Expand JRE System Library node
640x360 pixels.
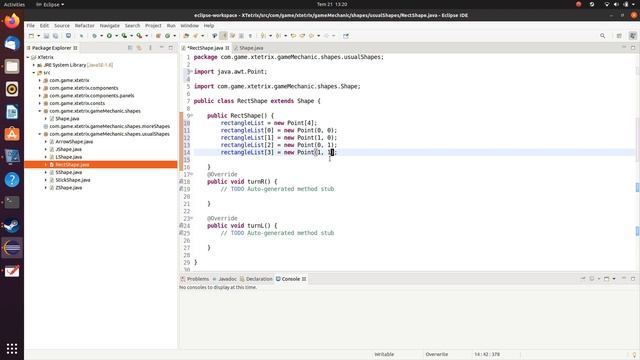[x=34, y=65]
